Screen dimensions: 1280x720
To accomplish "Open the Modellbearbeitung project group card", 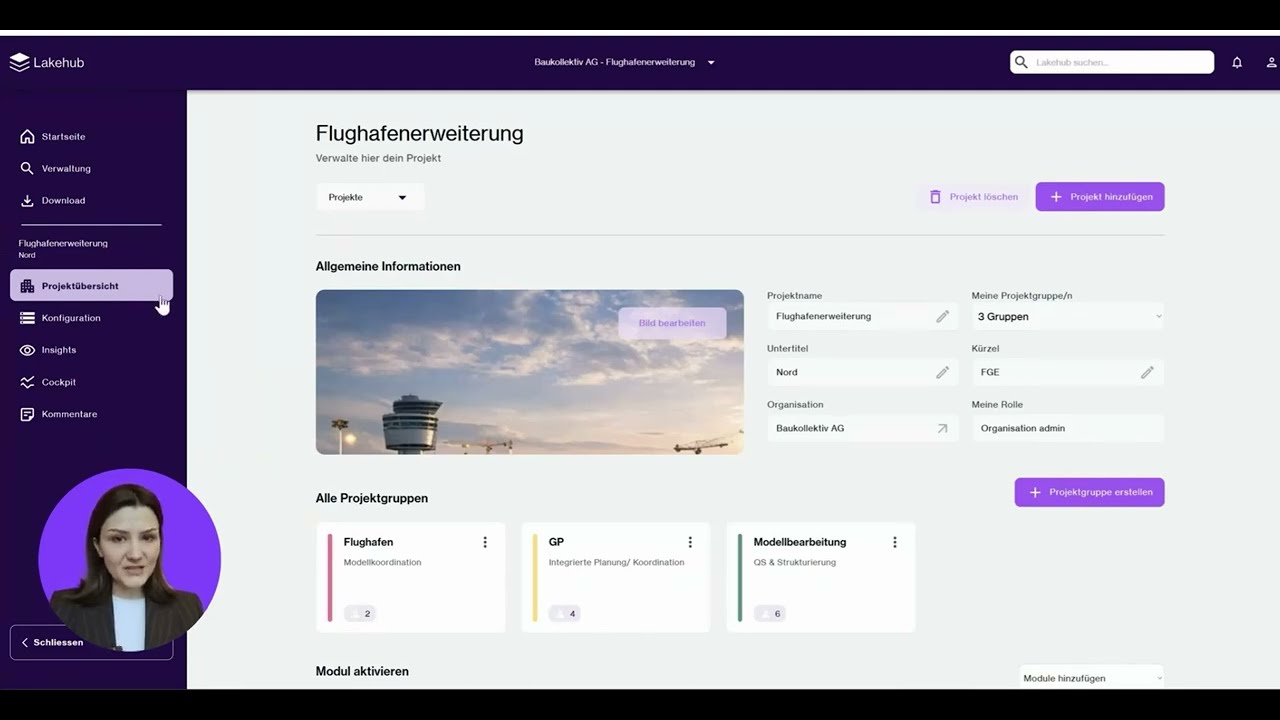I will 821,577.
